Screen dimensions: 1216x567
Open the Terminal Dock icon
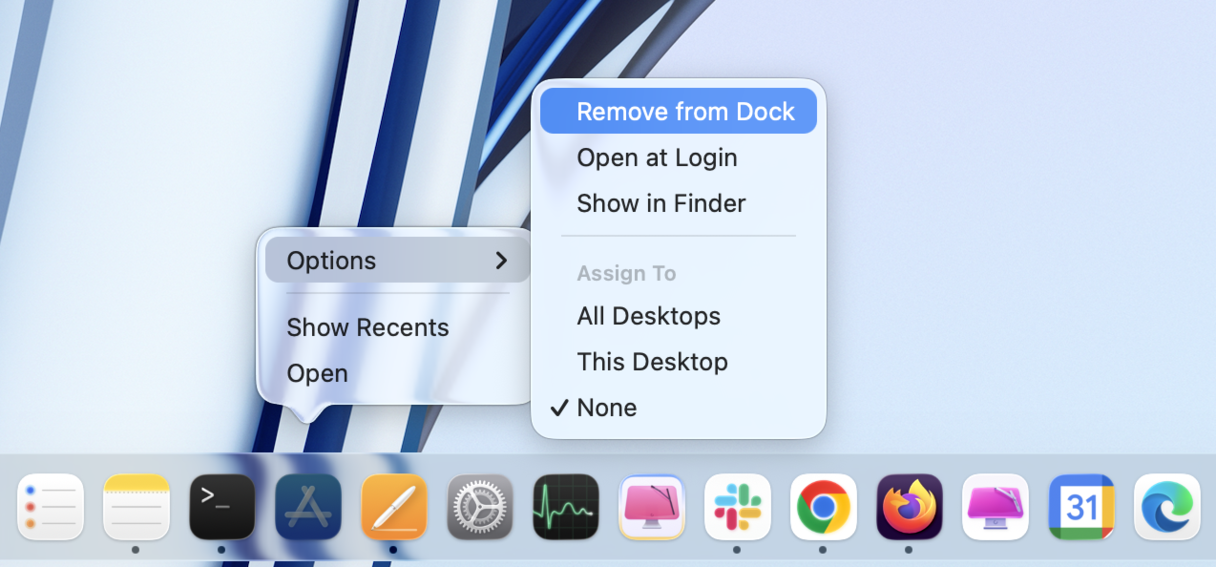pyautogui.click(x=222, y=507)
